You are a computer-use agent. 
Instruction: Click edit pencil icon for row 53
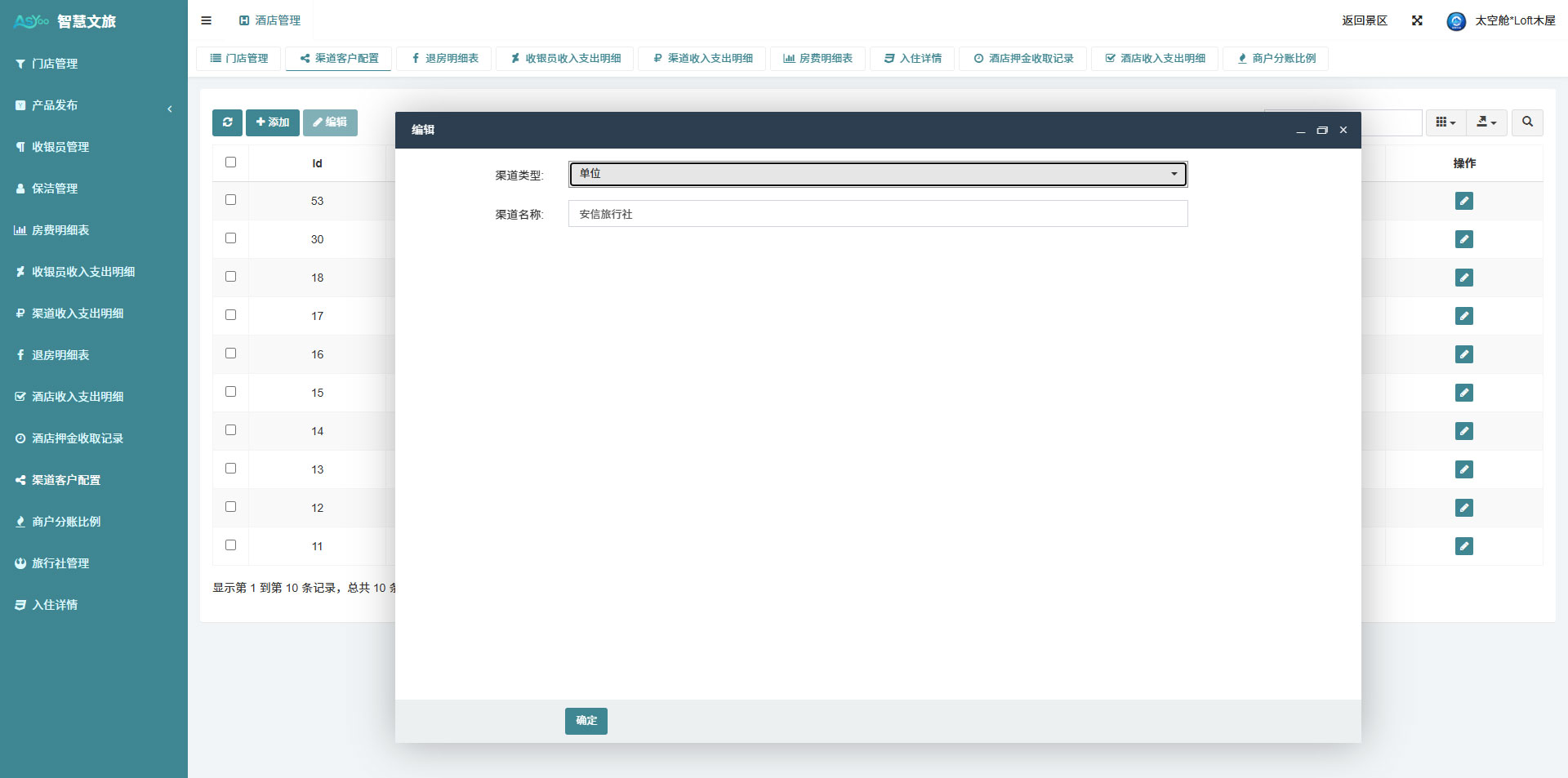(x=1464, y=201)
